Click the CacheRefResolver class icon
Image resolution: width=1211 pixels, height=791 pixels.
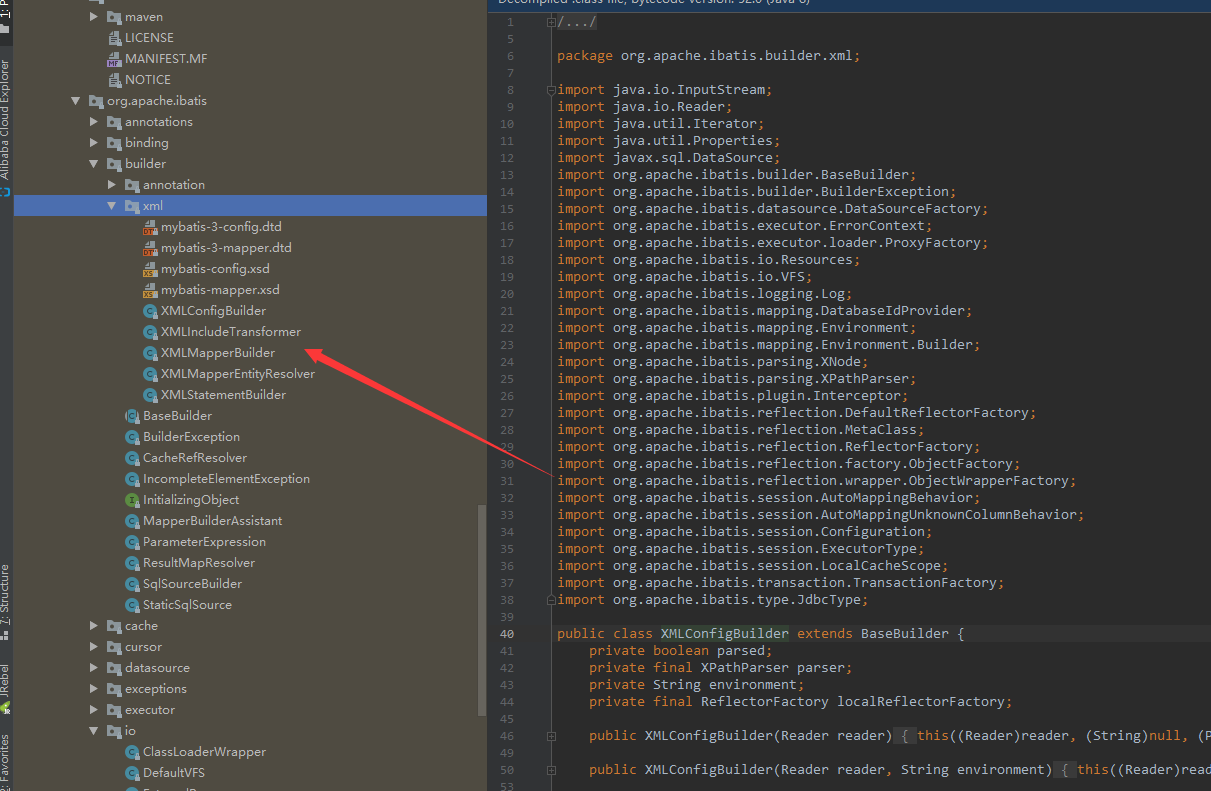[x=132, y=458]
